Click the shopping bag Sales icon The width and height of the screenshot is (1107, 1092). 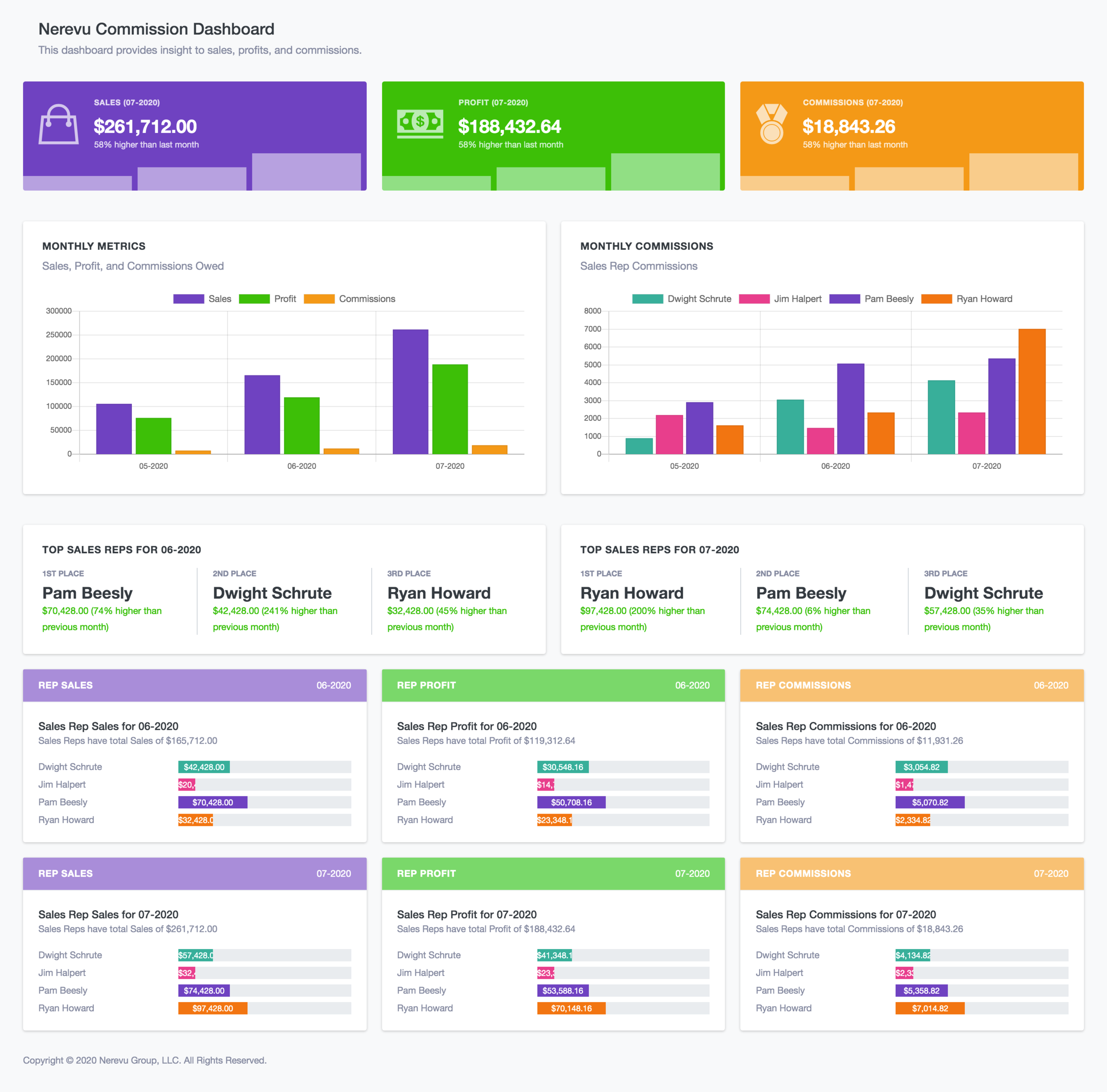(58, 124)
